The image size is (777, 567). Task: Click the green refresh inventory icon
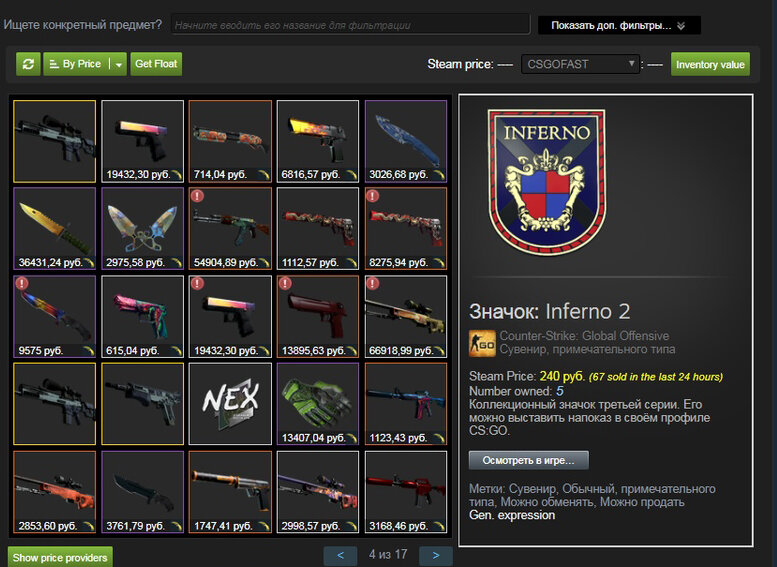tap(28, 64)
